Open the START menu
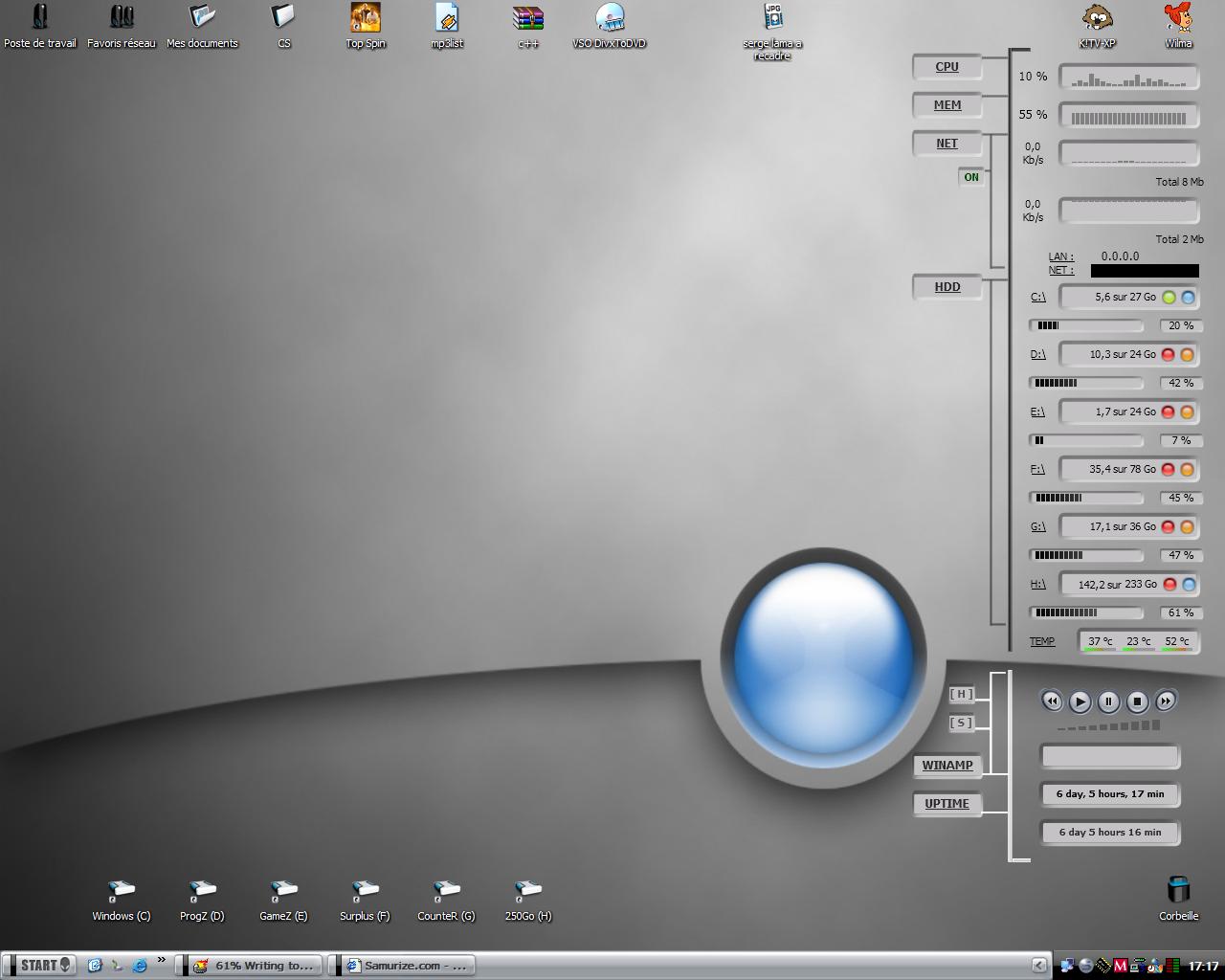Image resolution: width=1225 pixels, height=980 pixels. pyautogui.click(x=39, y=966)
